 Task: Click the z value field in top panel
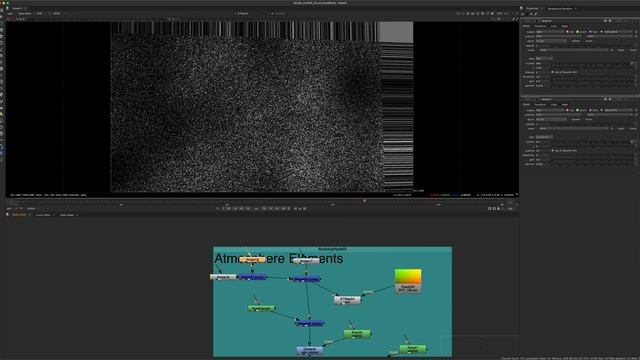point(543,68)
